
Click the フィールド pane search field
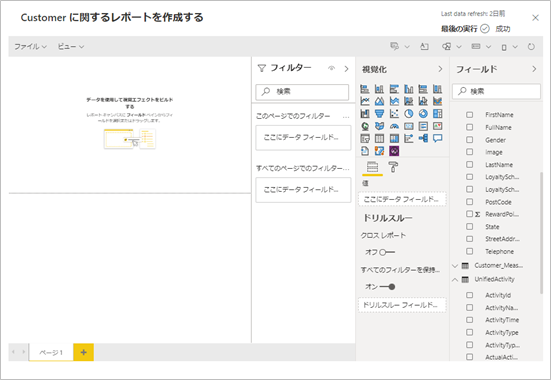[x=496, y=91]
